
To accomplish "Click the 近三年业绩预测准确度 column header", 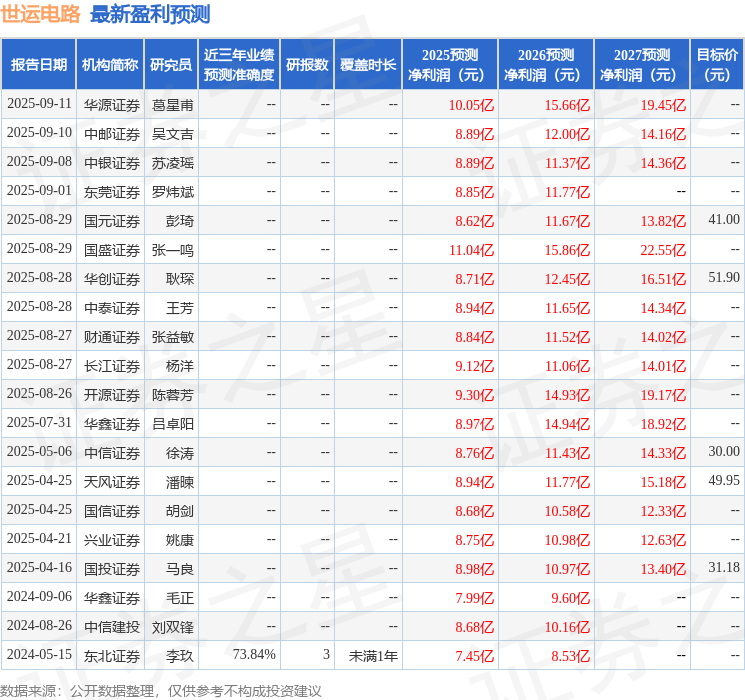I will coord(238,65).
